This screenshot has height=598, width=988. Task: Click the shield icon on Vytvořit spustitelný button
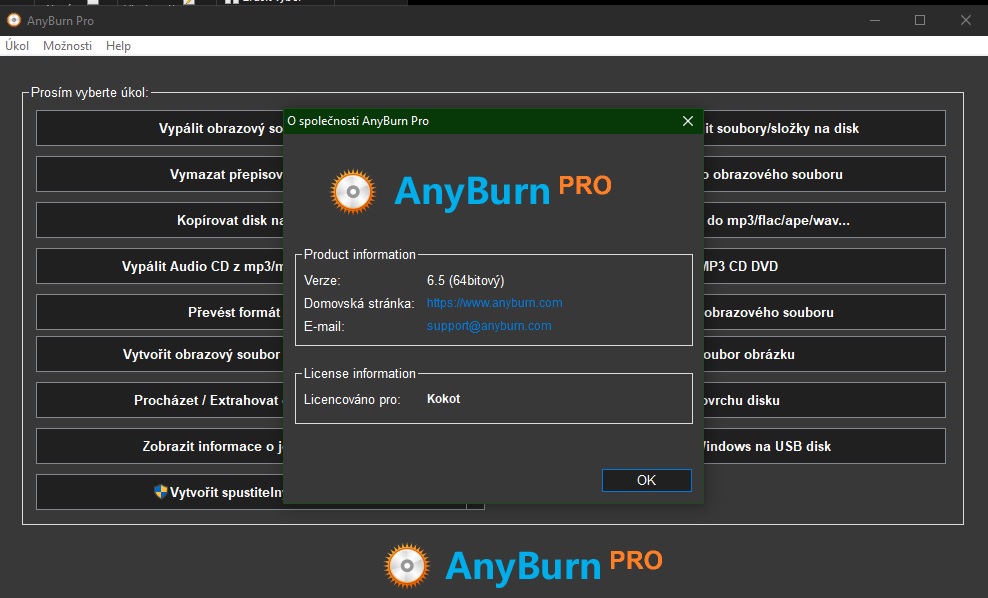[160, 492]
